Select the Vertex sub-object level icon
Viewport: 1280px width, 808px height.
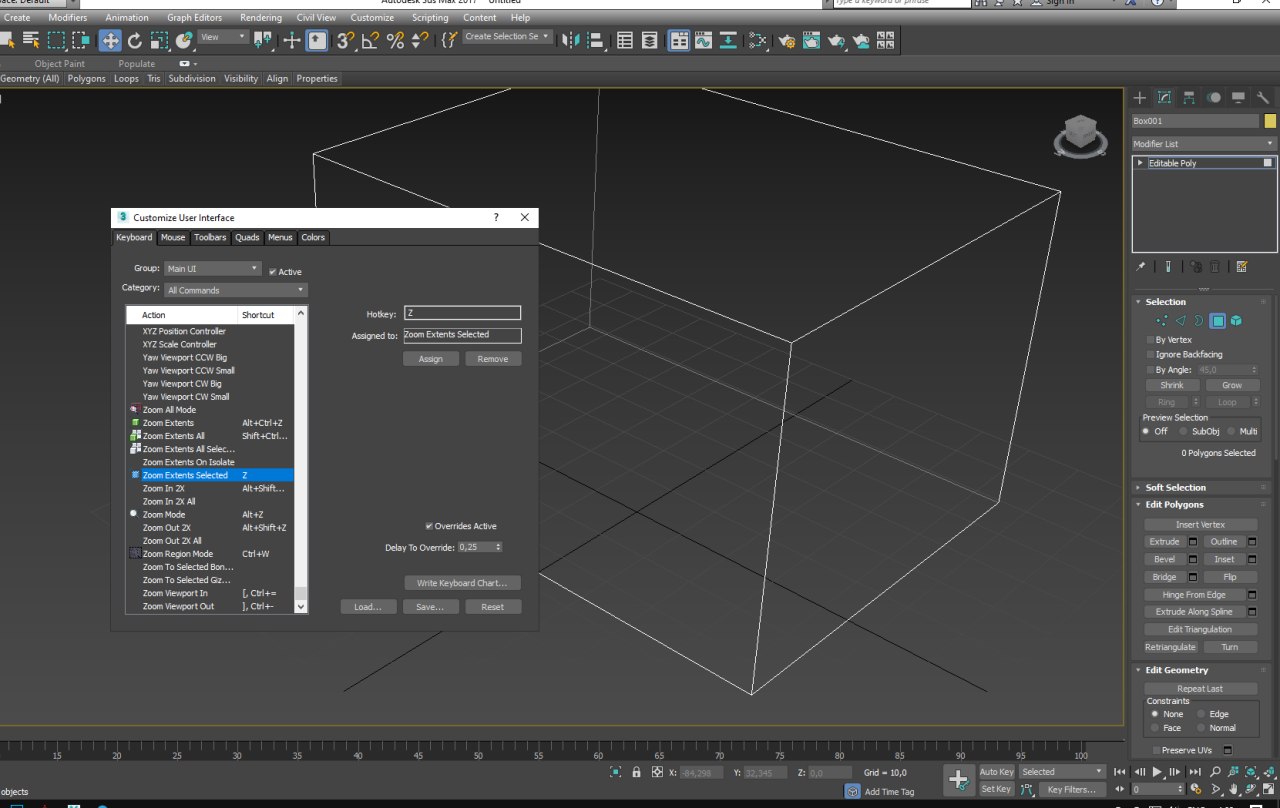pos(1161,321)
